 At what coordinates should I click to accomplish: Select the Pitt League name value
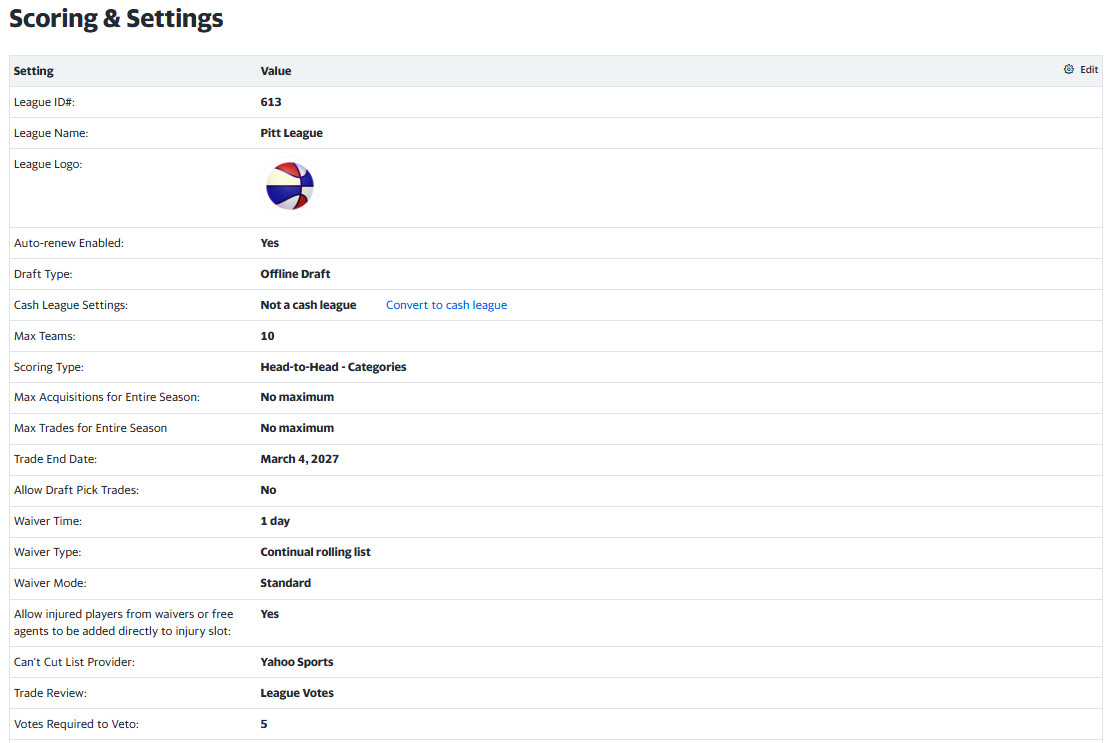tap(291, 133)
